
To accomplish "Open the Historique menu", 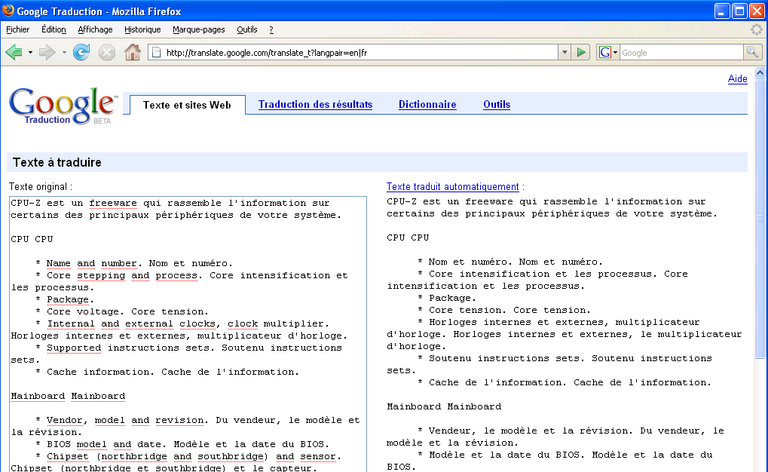I will [143, 29].
